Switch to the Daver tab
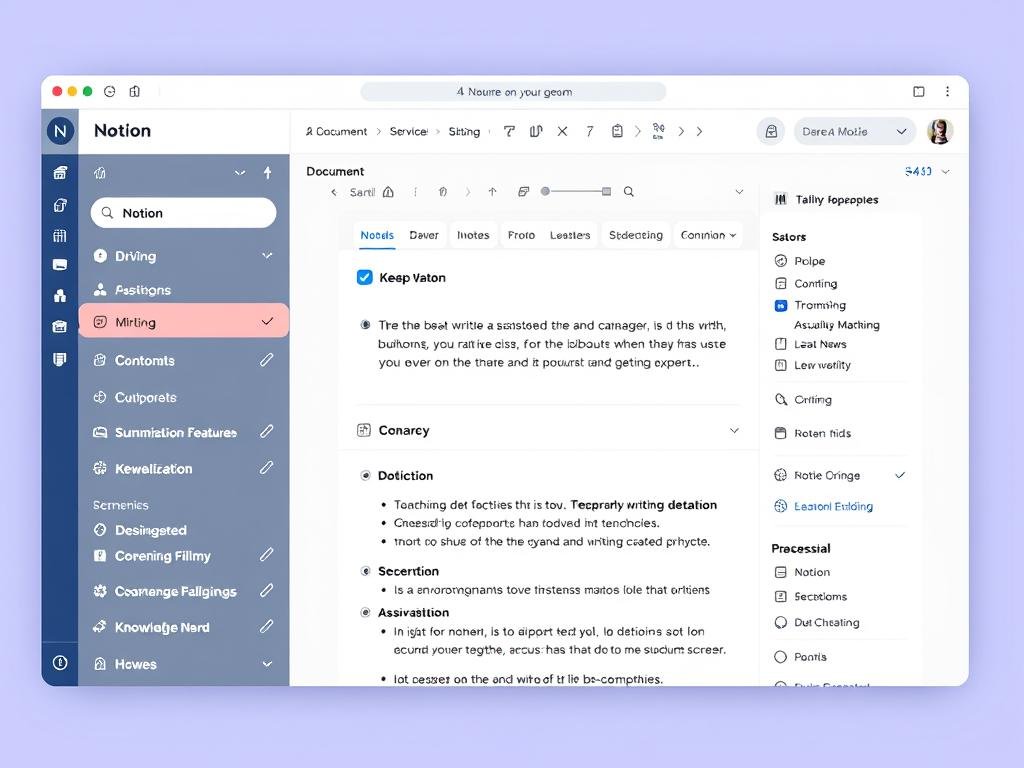Image resolution: width=1024 pixels, height=768 pixels. coord(423,234)
